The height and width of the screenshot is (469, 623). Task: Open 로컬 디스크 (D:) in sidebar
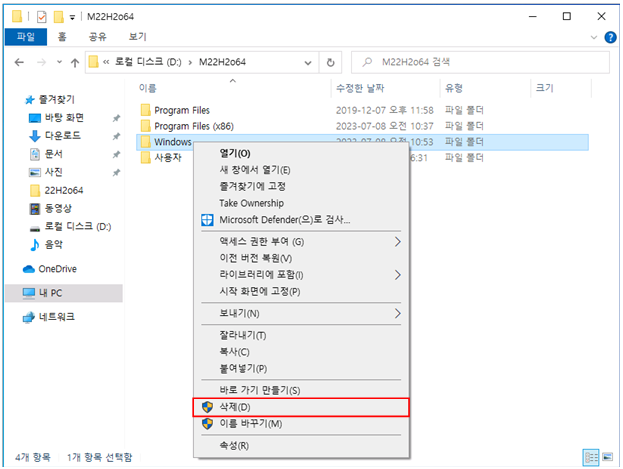click(x=70, y=227)
